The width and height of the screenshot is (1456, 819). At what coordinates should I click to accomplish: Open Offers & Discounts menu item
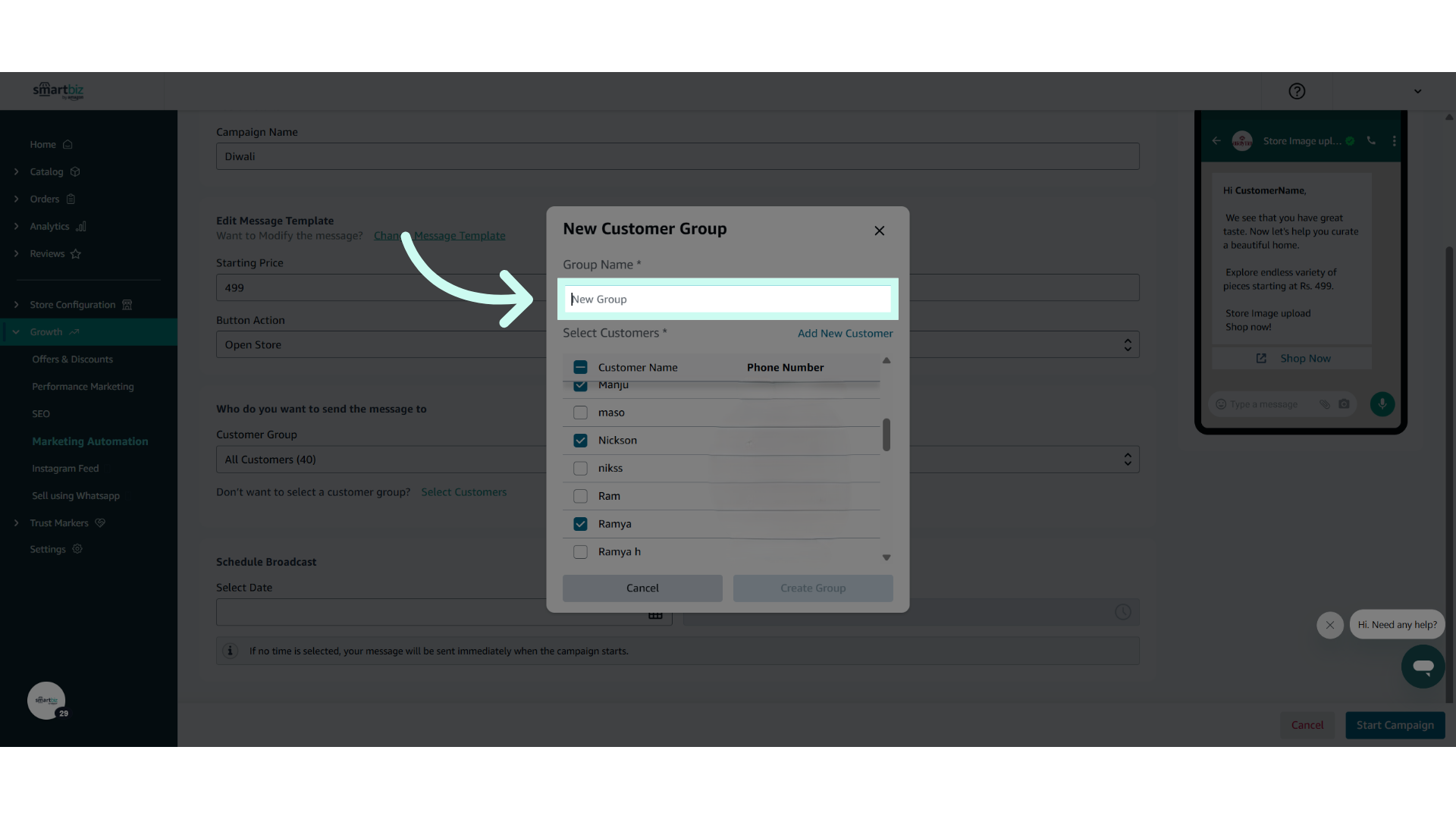(72, 359)
